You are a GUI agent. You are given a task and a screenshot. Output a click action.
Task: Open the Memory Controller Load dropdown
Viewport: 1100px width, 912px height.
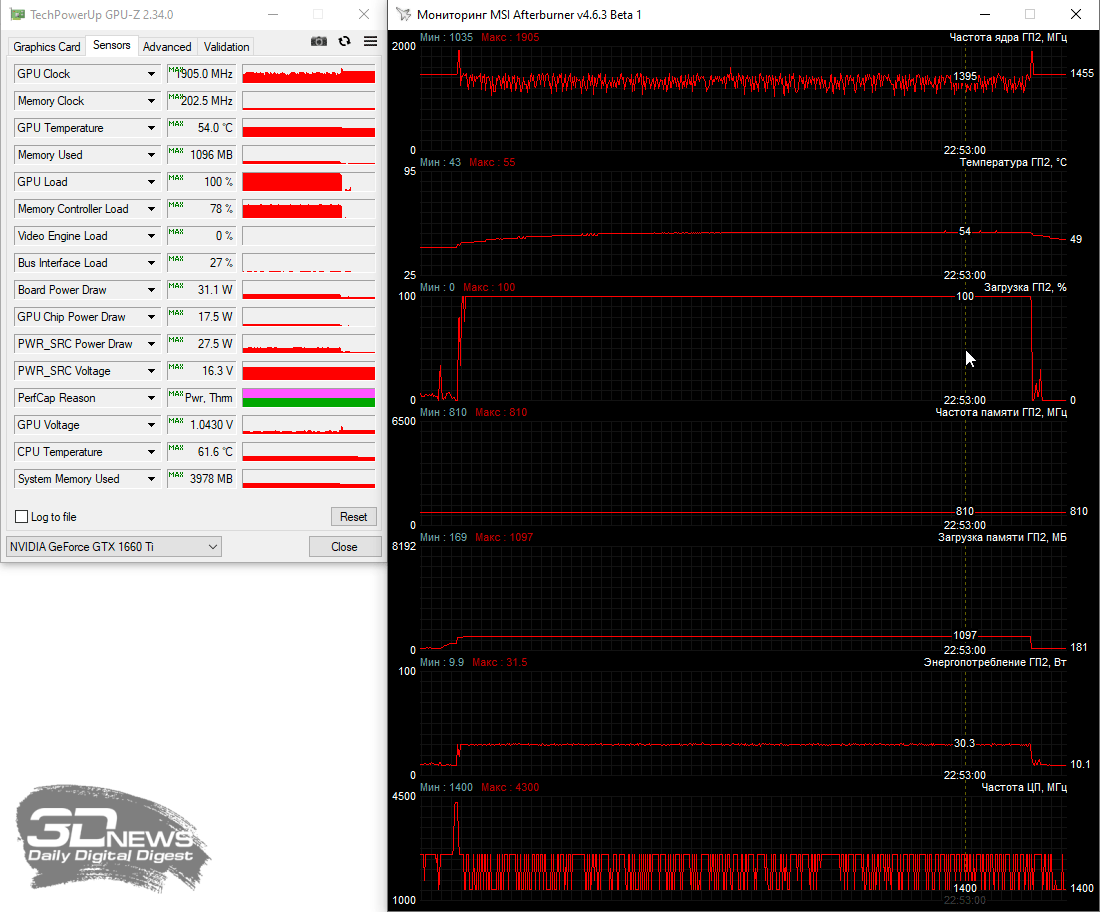click(x=151, y=209)
